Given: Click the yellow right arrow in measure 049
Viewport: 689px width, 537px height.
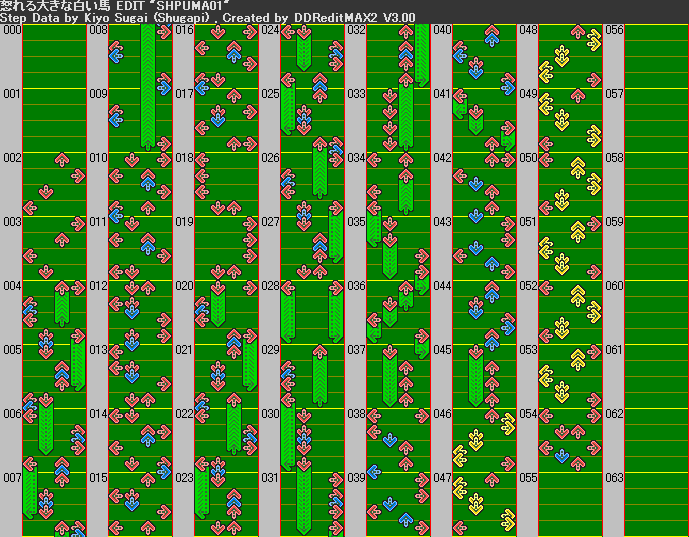Looking at the screenshot, I should point(594,136).
